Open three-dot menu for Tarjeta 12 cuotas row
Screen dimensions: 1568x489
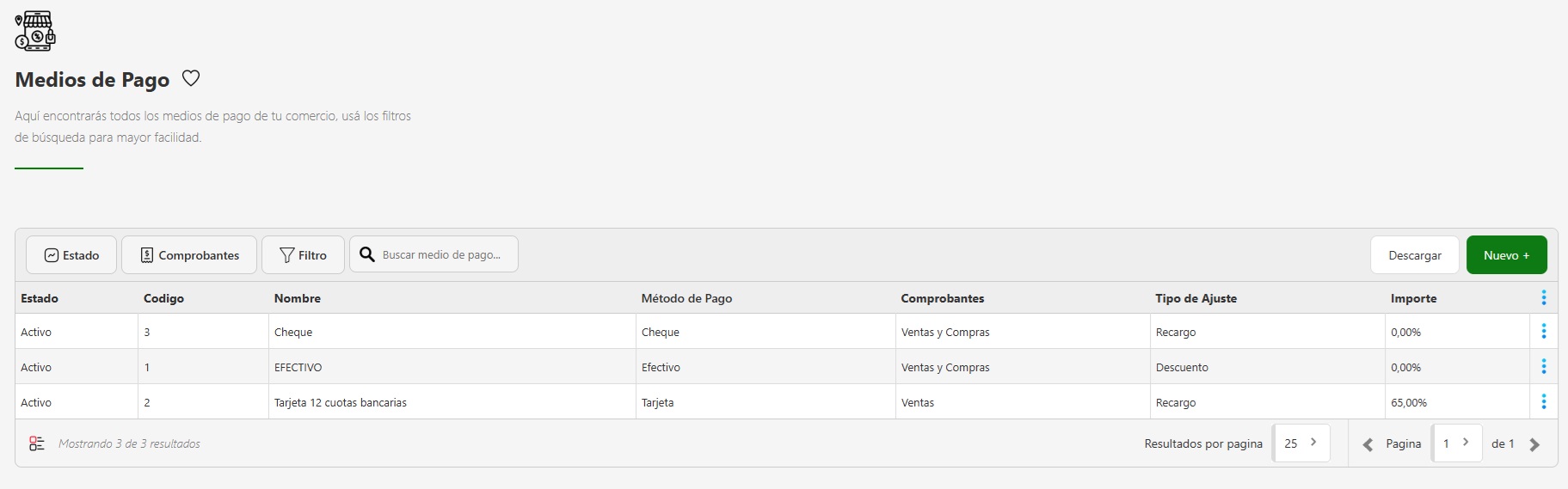pyautogui.click(x=1543, y=402)
